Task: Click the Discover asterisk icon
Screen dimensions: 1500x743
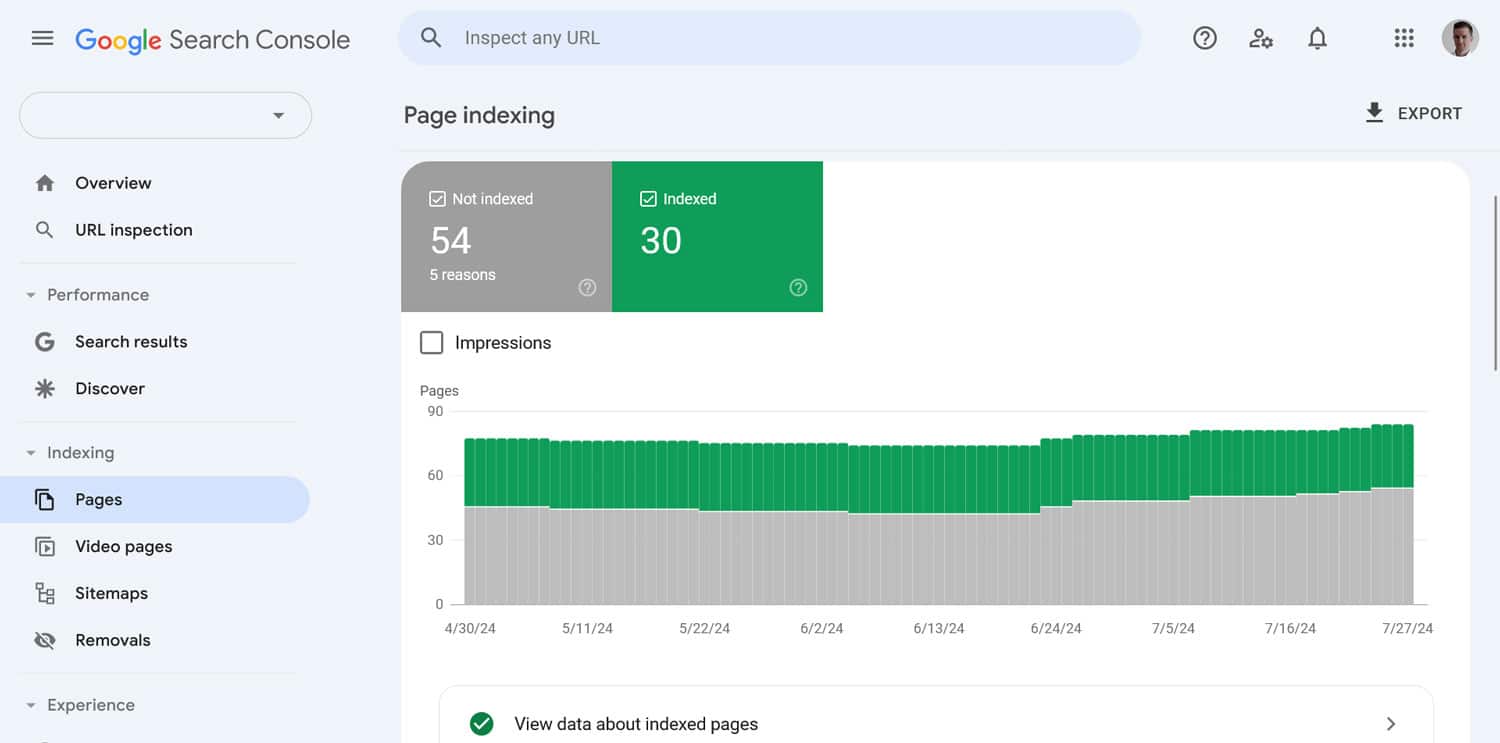Action: pos(45,388)
